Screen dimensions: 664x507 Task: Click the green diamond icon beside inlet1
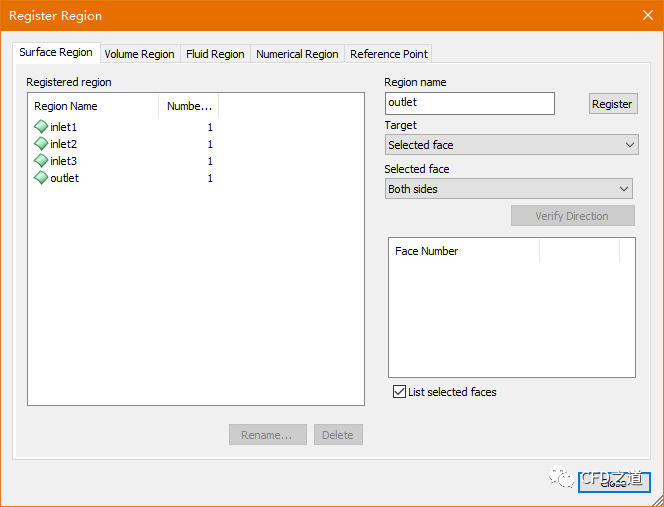point(41,127)
